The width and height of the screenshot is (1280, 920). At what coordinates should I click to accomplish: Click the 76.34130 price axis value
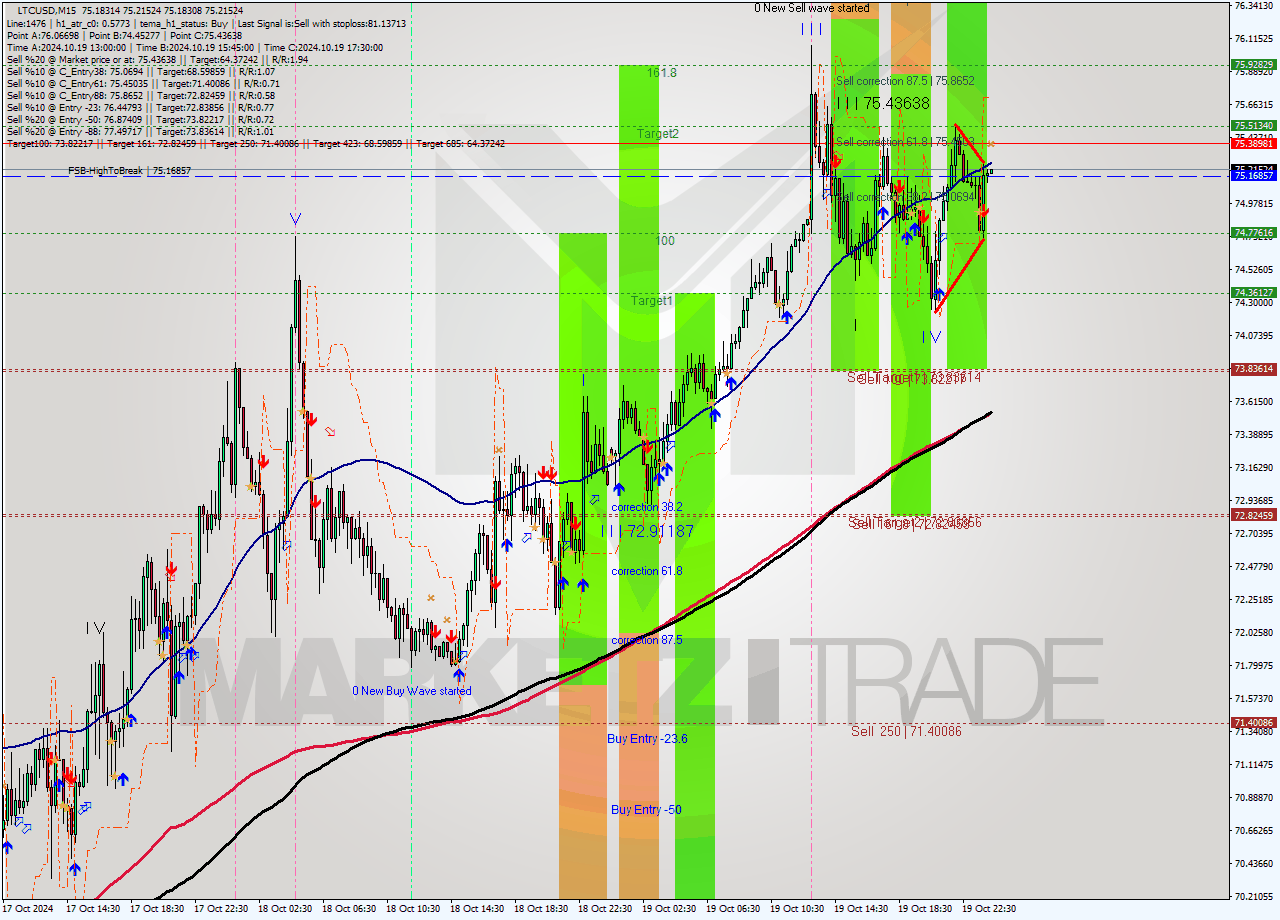pos(1253,6)
